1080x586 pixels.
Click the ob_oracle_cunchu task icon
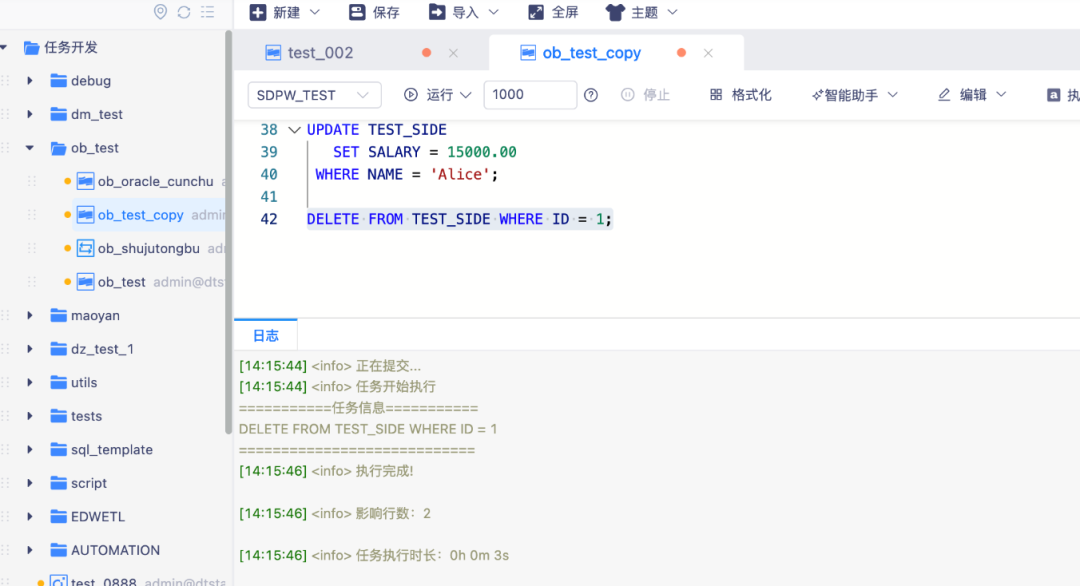(x=85, y=181)
